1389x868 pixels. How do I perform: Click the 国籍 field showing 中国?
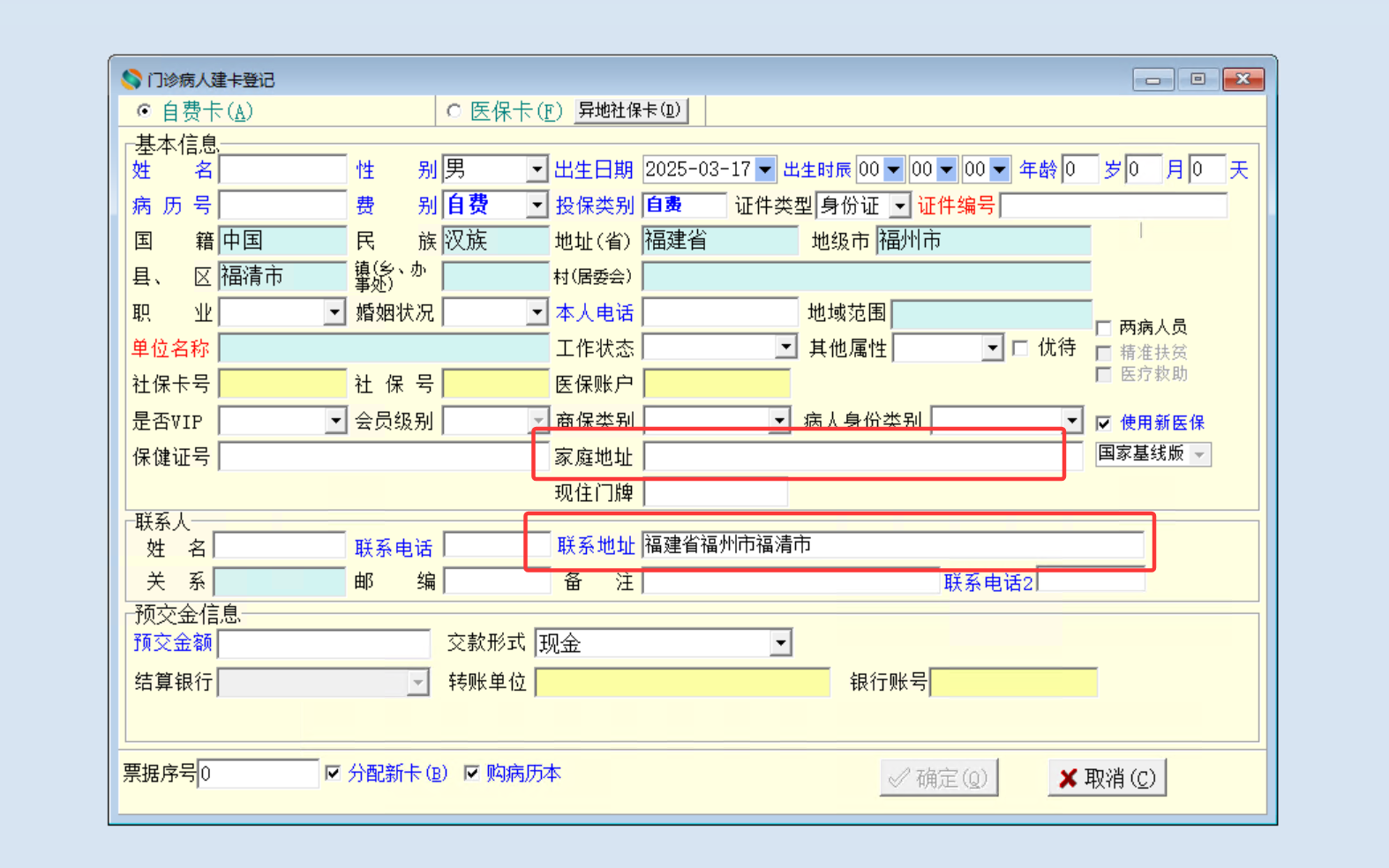pos(282,241)
